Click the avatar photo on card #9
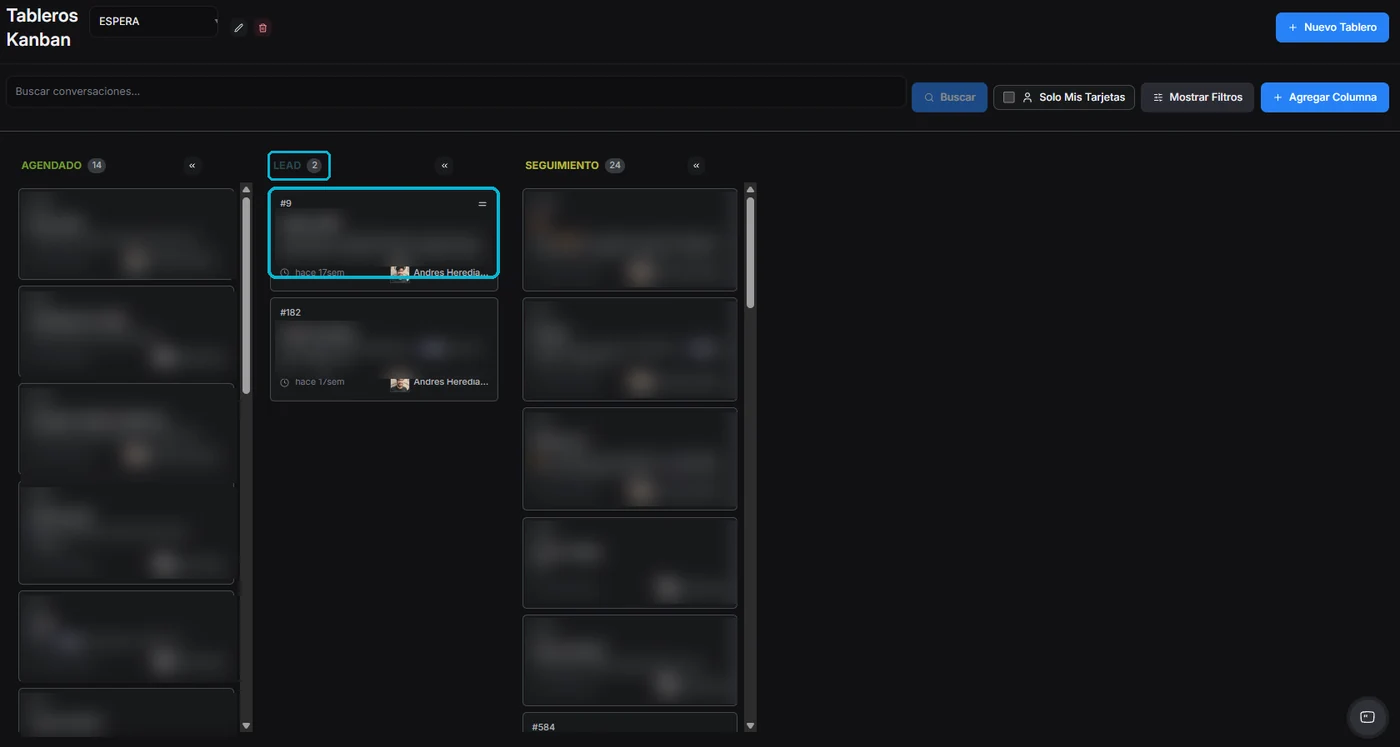The image size is (1400, 747). click(x=400, y=273)
